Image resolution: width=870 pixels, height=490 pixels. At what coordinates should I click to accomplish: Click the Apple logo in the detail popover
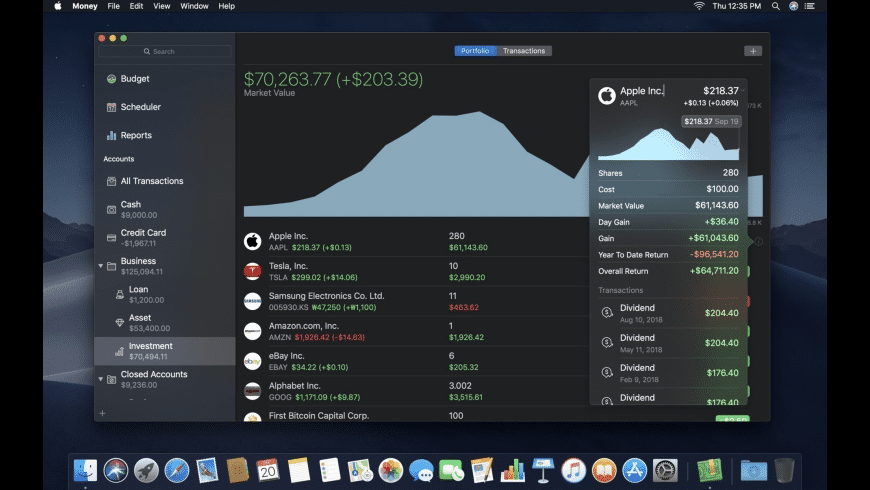pos(607,95)
